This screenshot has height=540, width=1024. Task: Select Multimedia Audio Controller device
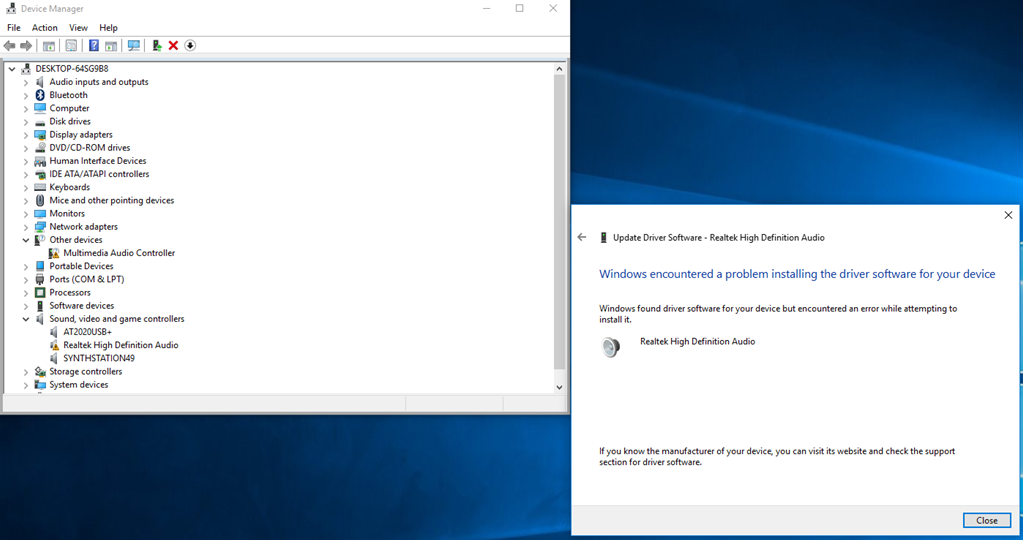119,253
